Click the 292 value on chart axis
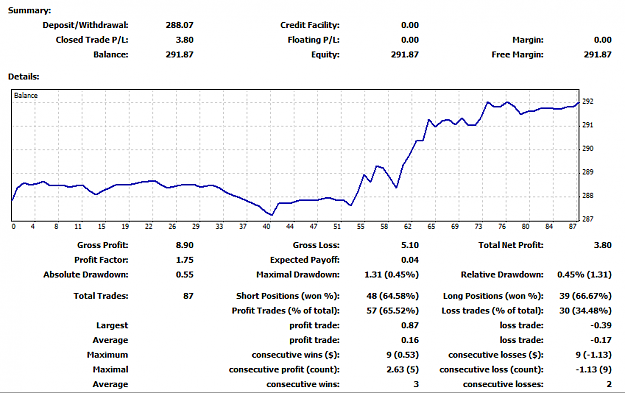The width and height of the screenshot is (625, 393). pos(588,102)
